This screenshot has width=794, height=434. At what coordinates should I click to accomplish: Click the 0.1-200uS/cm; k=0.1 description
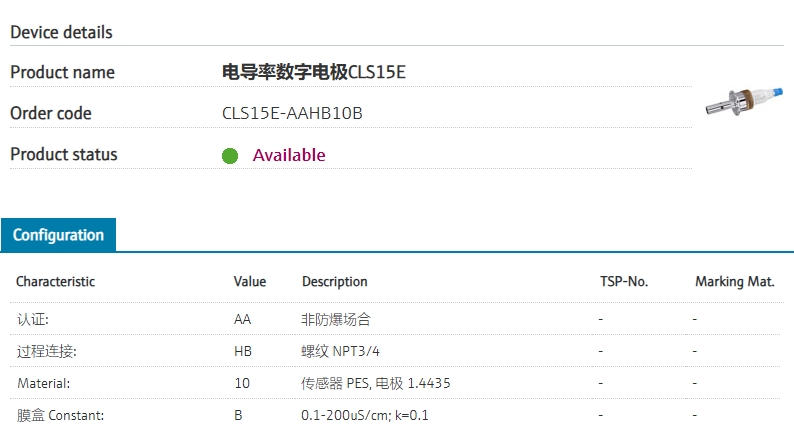click(365, 415)
